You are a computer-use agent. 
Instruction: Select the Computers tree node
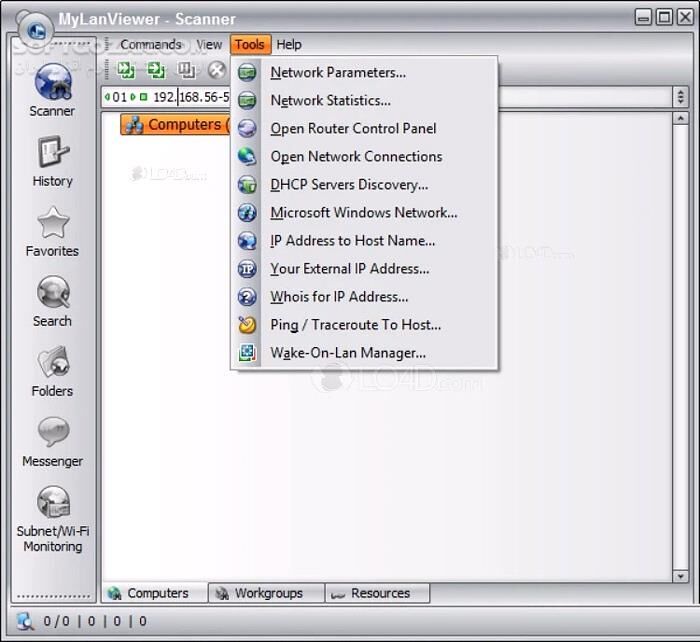(175, 125)
